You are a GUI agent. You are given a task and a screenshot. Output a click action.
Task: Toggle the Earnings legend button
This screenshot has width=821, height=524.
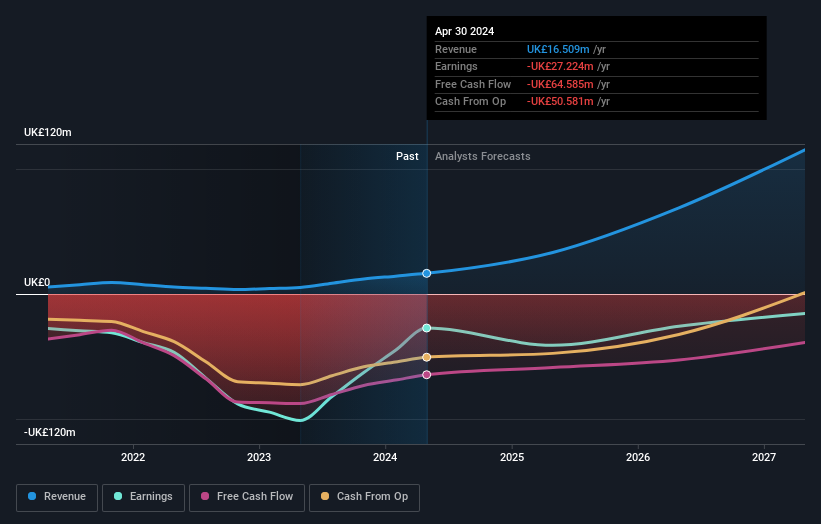pyautogui.click(x=143, y=497)
